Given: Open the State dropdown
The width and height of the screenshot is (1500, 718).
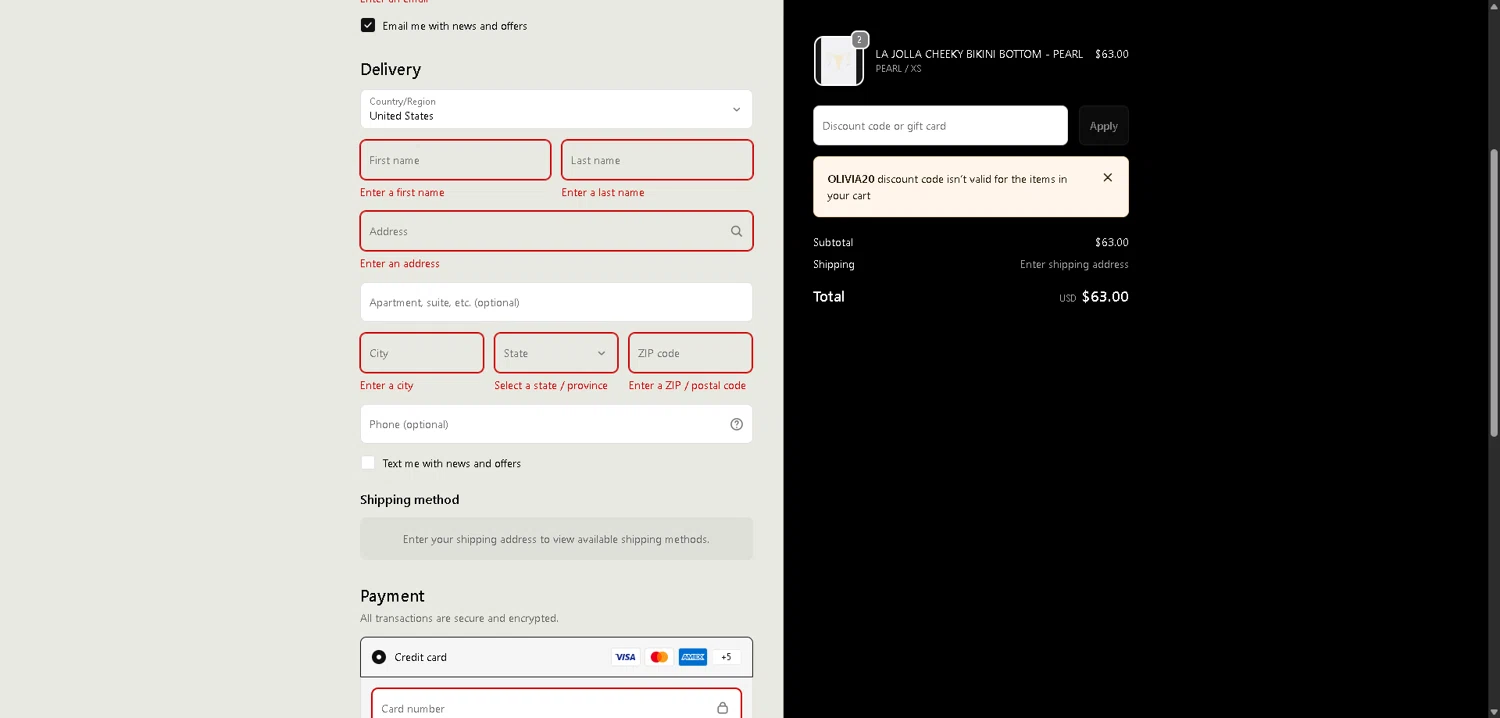Looking at the screenshot, I should pos(556,353).
